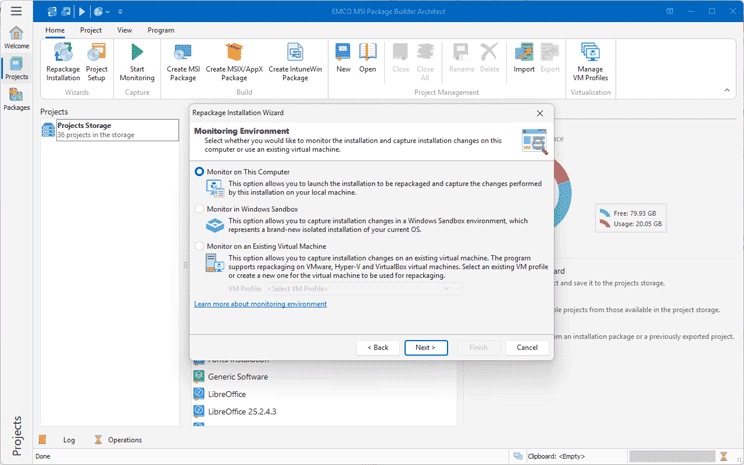744x465 pixels.
Task: Click the zoom slider in status bar
Action: (x=672, y=456)
